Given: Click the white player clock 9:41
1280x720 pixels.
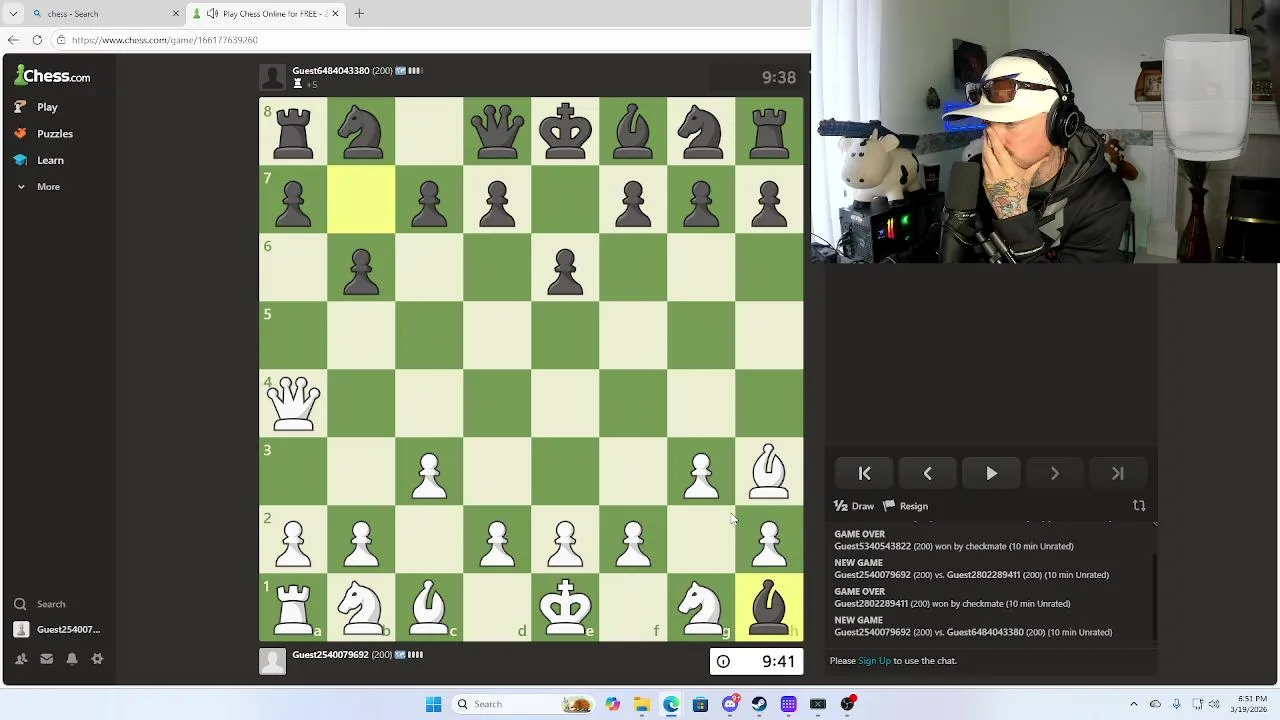Looking at the screenshot, I should tap(757, 661).
